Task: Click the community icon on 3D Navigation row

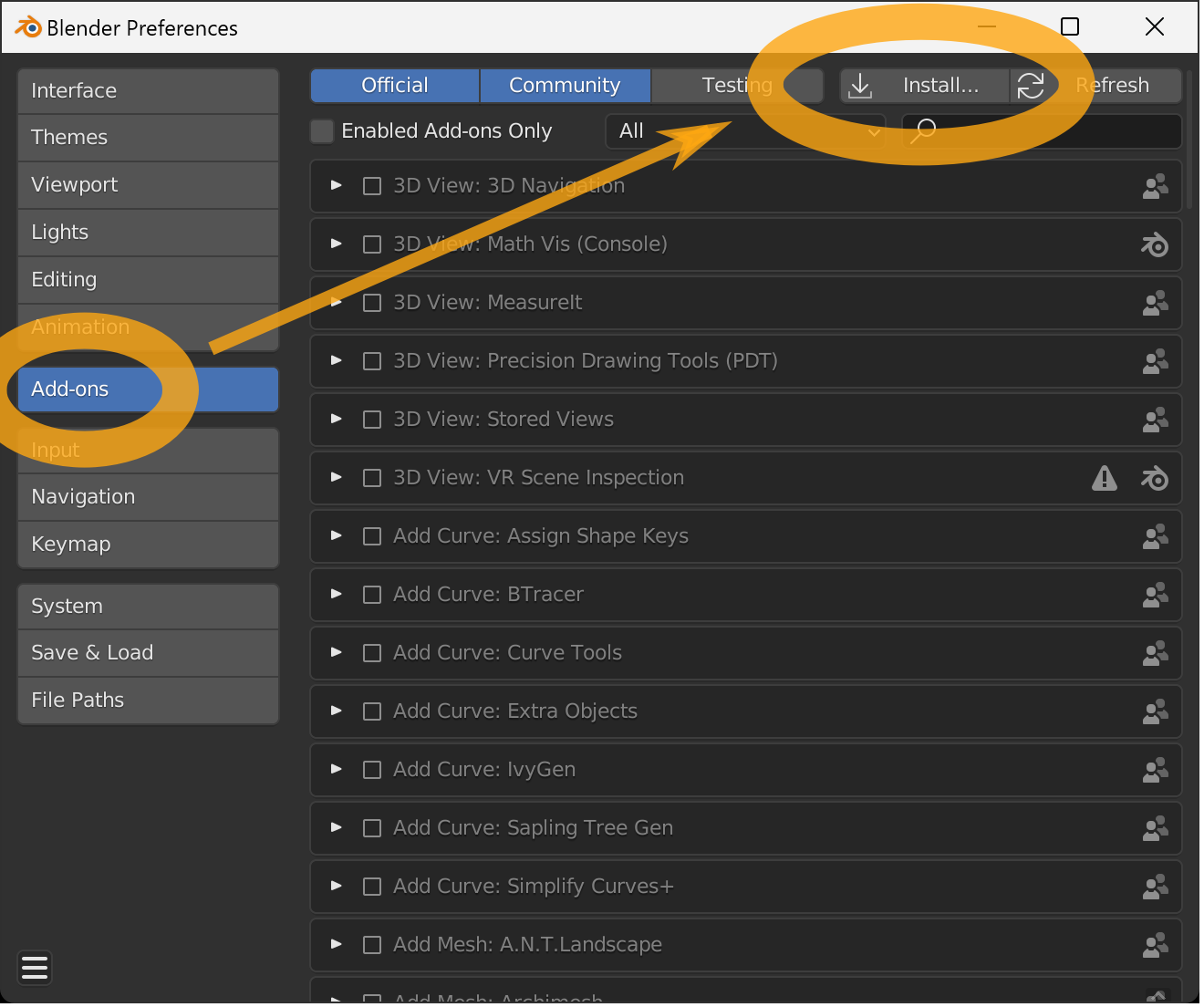Action: point(1156,186)
